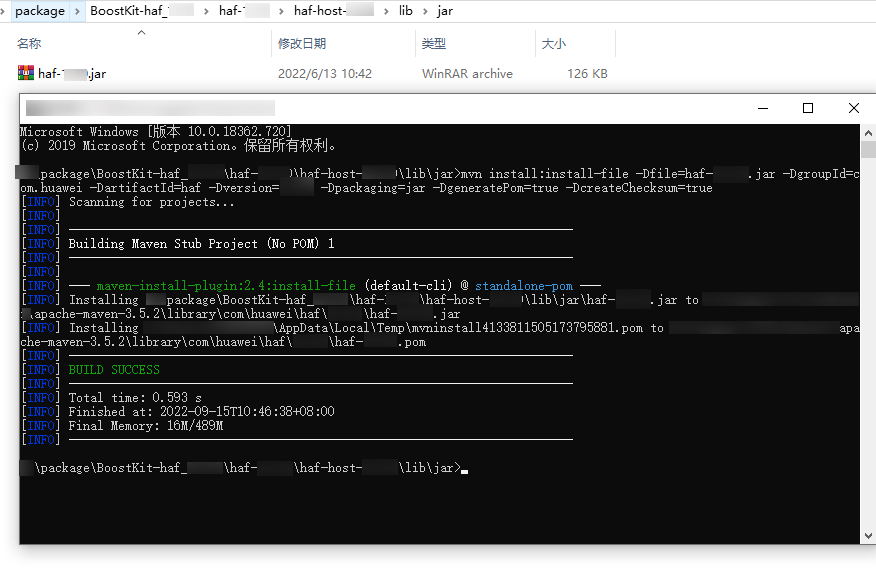This screenshot has height=578, width=876.
Task: Click the maven-install-plugin:2.4:install-file text
Action: click(x=226, y=286)
